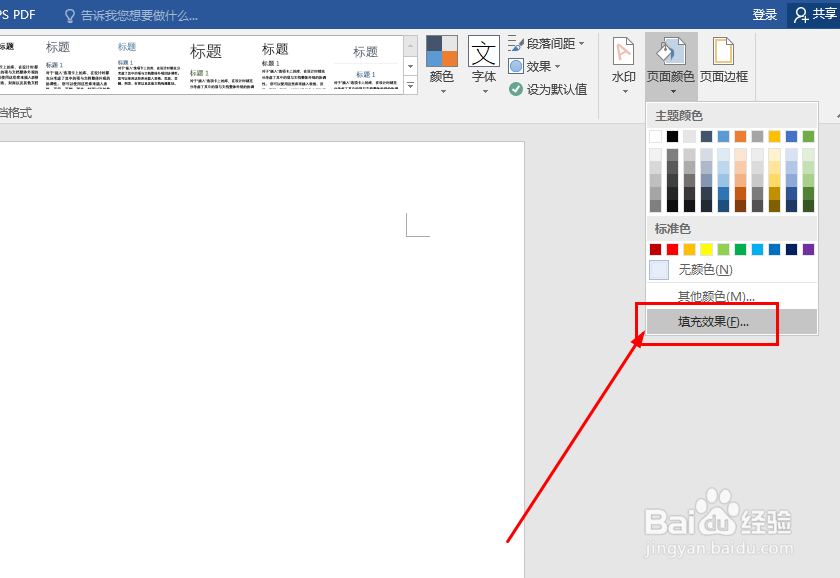
Task: Open Page Borders (页面边框)
Action: point(723,60)
